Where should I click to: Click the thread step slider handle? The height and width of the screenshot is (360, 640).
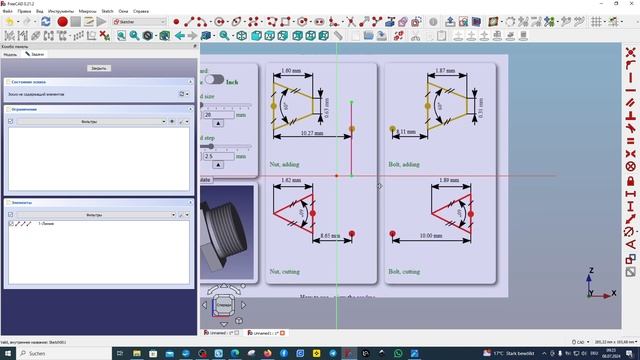pyautogui.click(x=211, y=146)
